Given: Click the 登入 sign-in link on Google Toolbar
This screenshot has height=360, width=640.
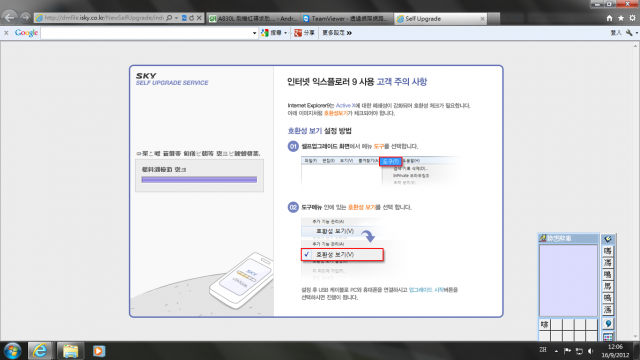Looking at the screenshot, I should coord(616,33).
